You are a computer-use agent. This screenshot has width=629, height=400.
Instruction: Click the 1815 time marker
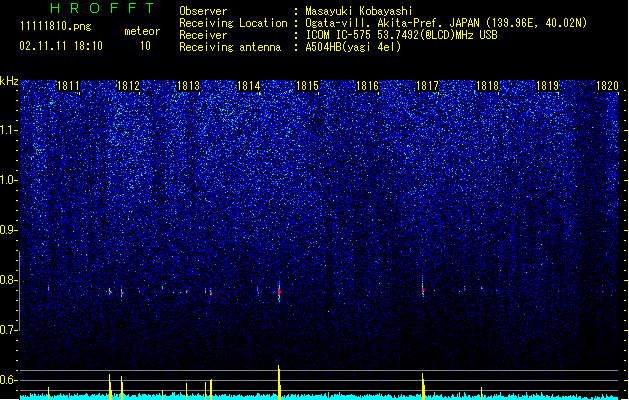pos(307,86)
